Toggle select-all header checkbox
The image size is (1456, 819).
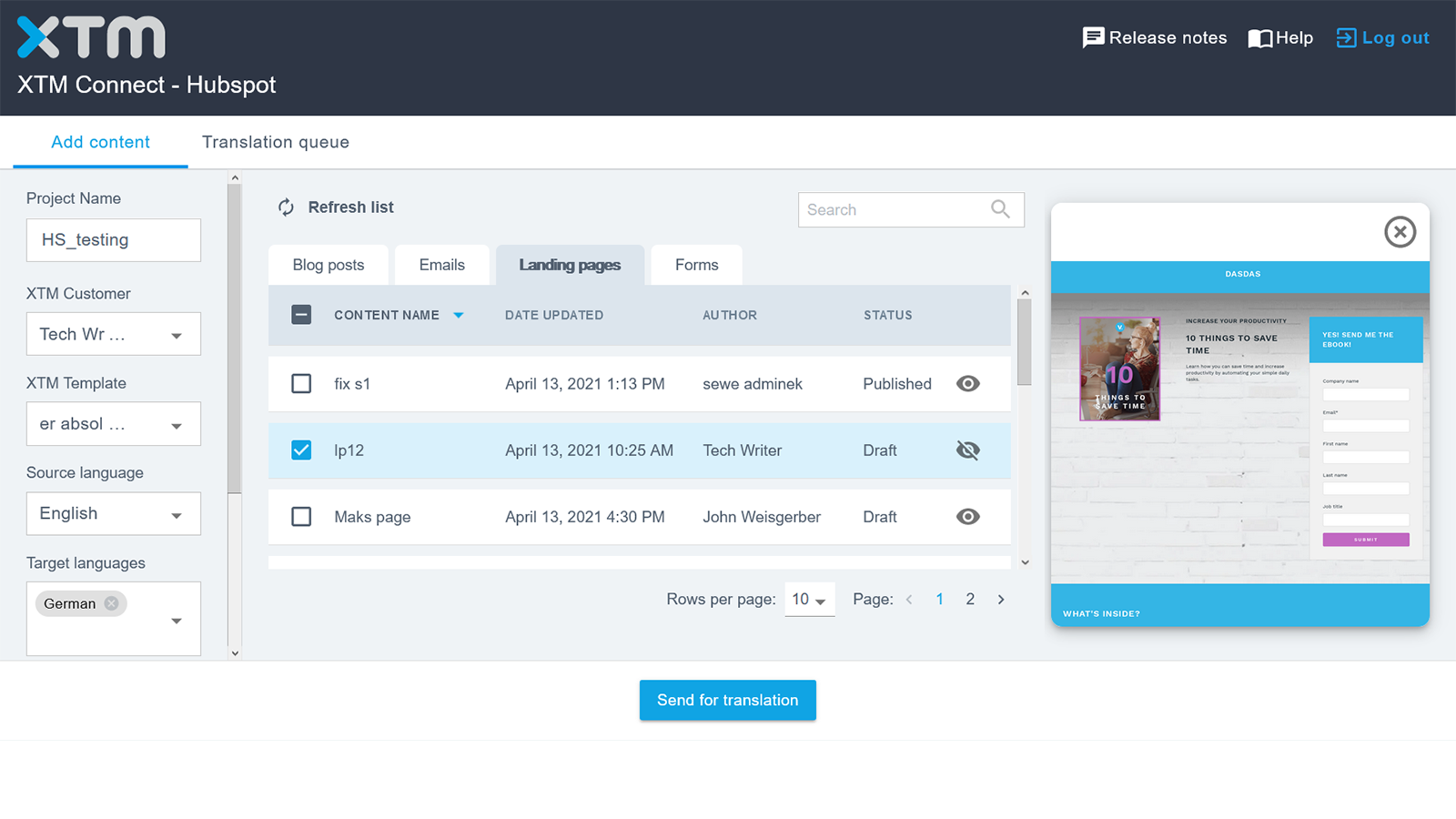[x=301, y=315]
